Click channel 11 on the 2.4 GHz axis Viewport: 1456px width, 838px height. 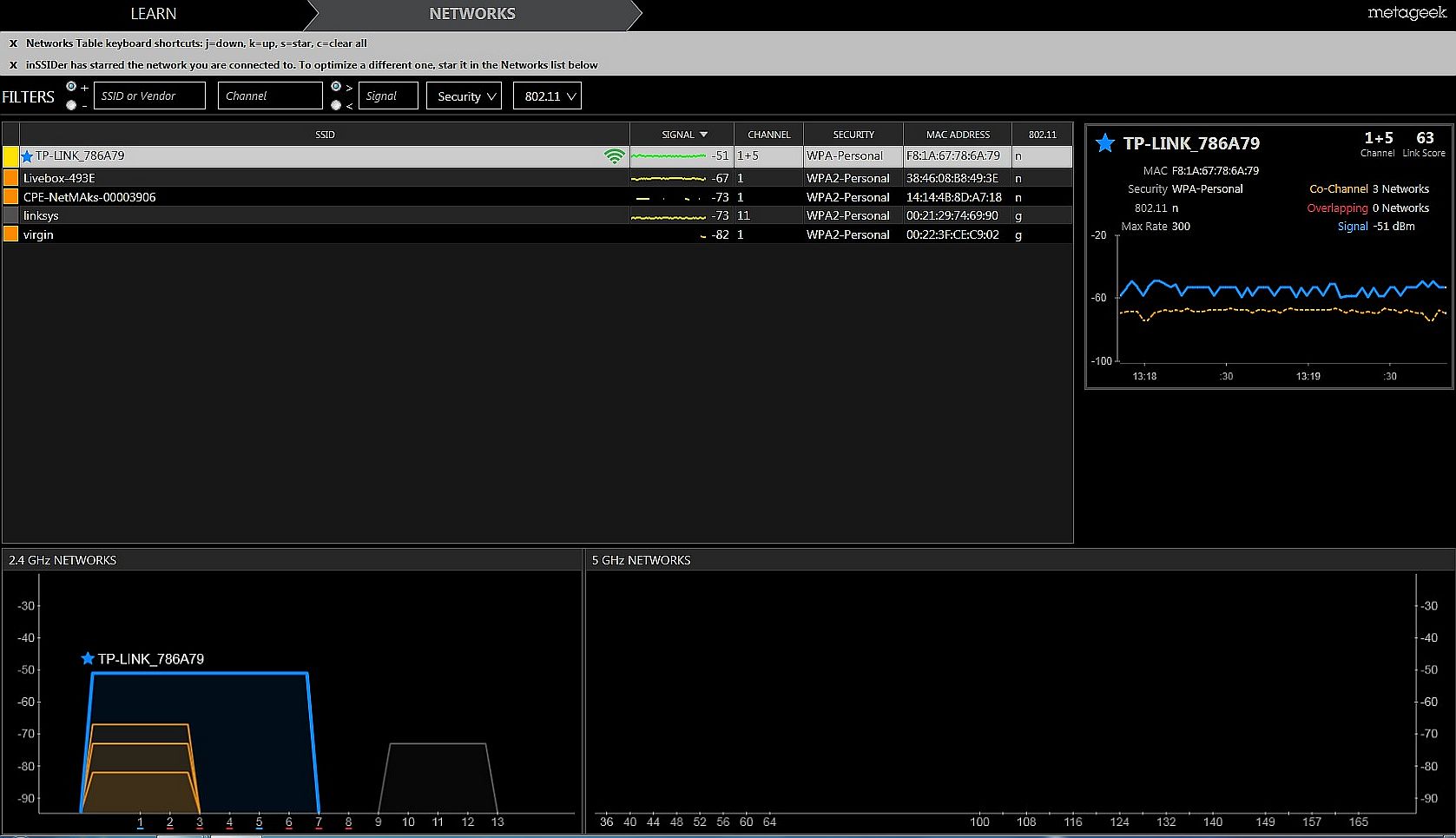438,822
